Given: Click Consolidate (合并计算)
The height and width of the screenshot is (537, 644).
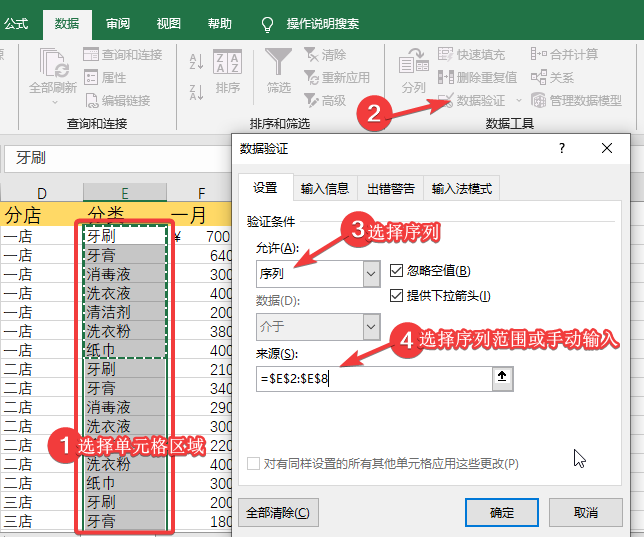Looking at the screenshot, I should point(564,54).
